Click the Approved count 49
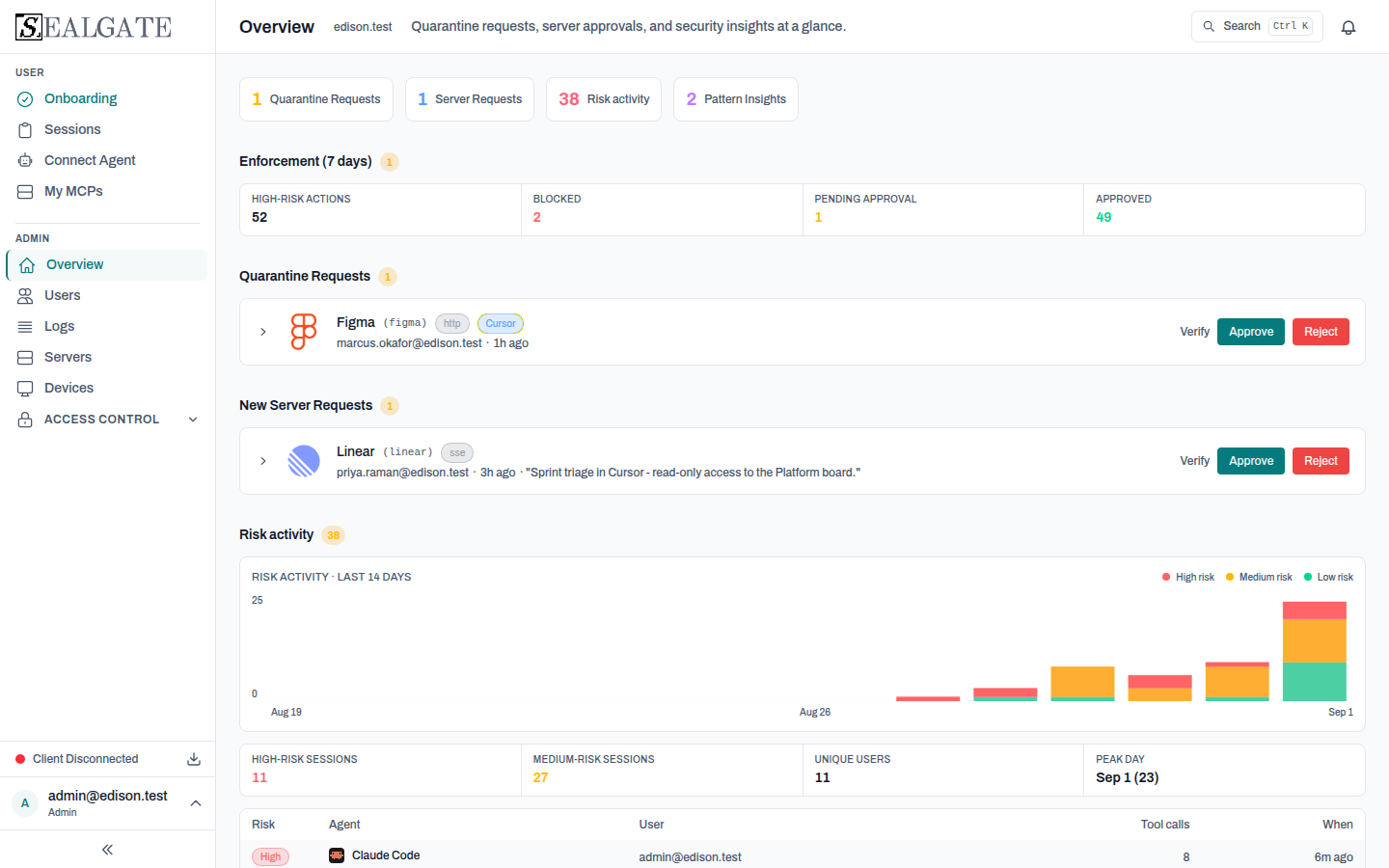1389x868 pixels. [x=1103, y=217]
